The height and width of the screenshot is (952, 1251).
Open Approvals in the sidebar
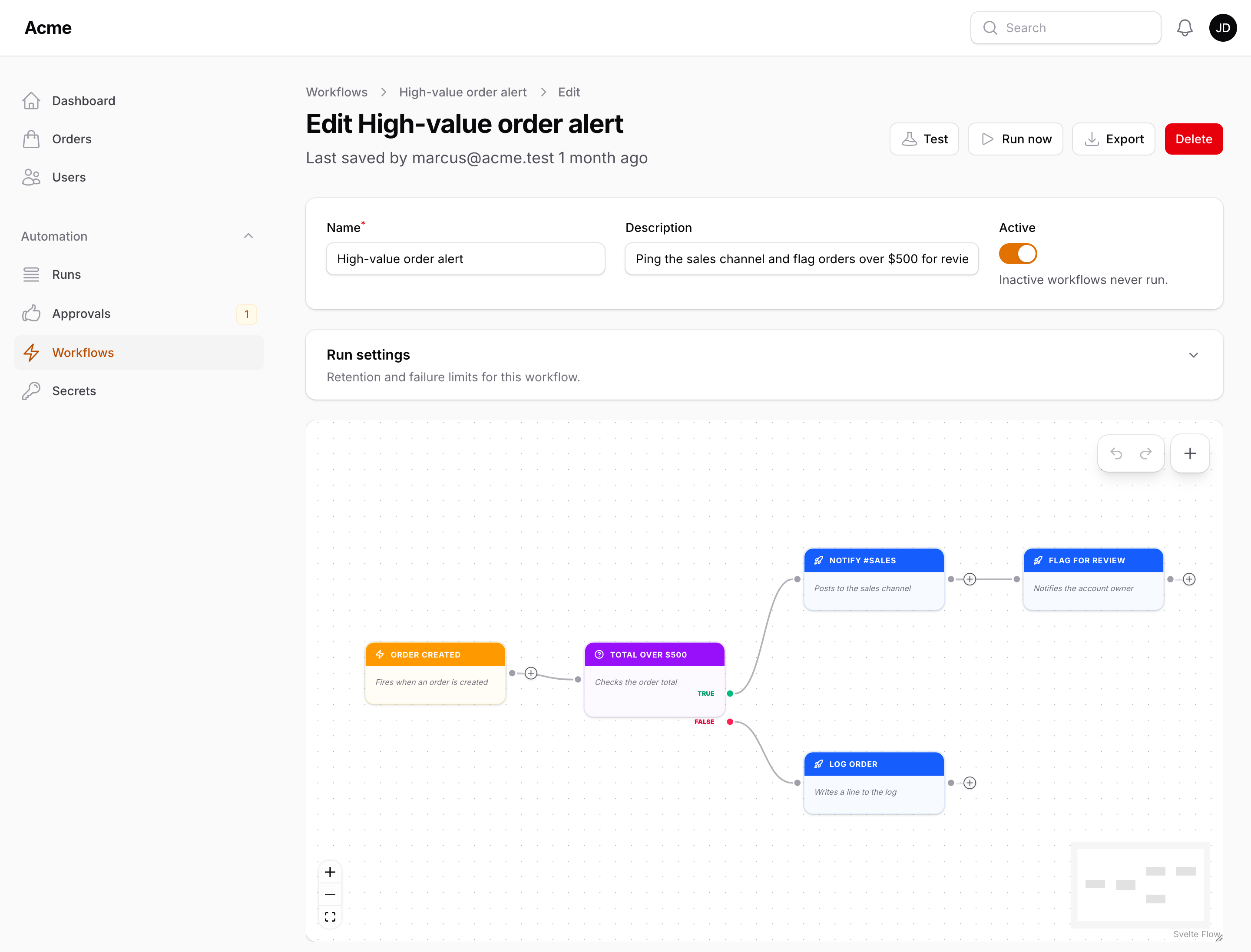click(139, 314)
